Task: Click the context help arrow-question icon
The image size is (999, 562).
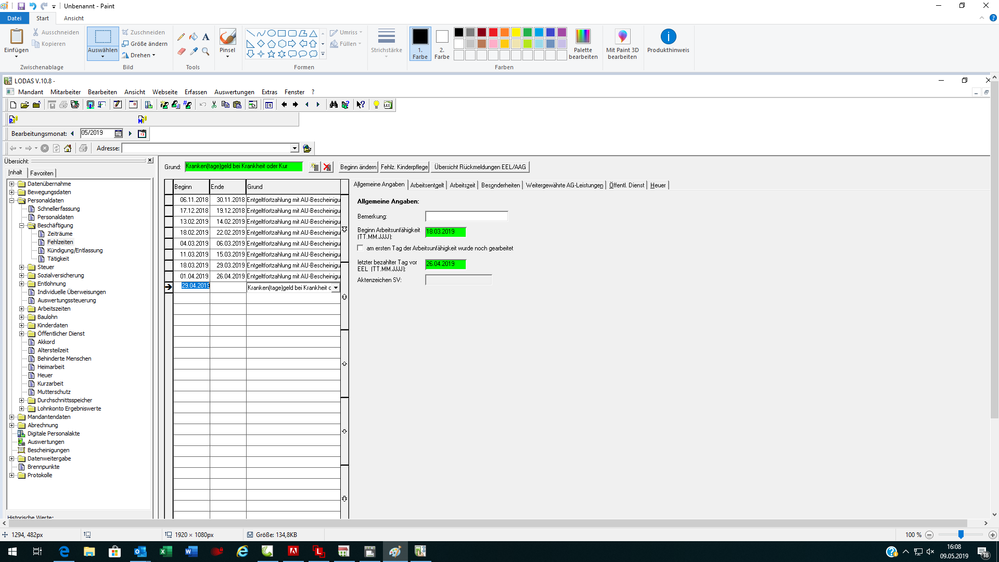Action: tap(361, 105)
